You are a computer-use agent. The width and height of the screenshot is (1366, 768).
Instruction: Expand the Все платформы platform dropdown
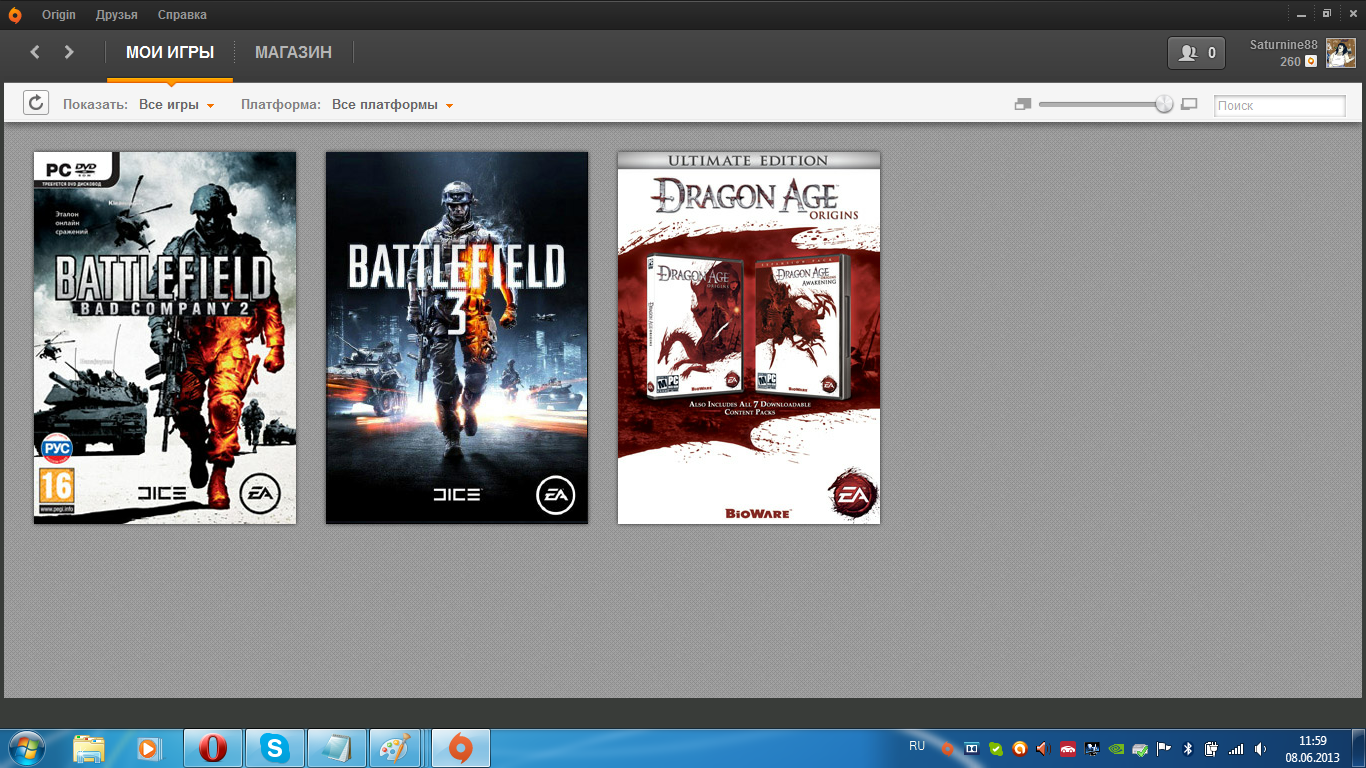pyautogui.click(x=393, y=105)
